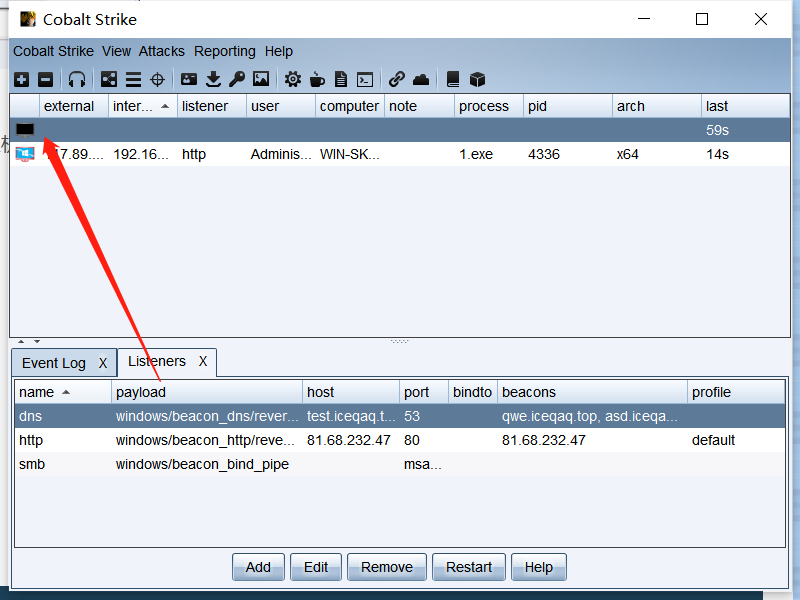Open credentials card icon in toolbar

click(x=189, y=79)
